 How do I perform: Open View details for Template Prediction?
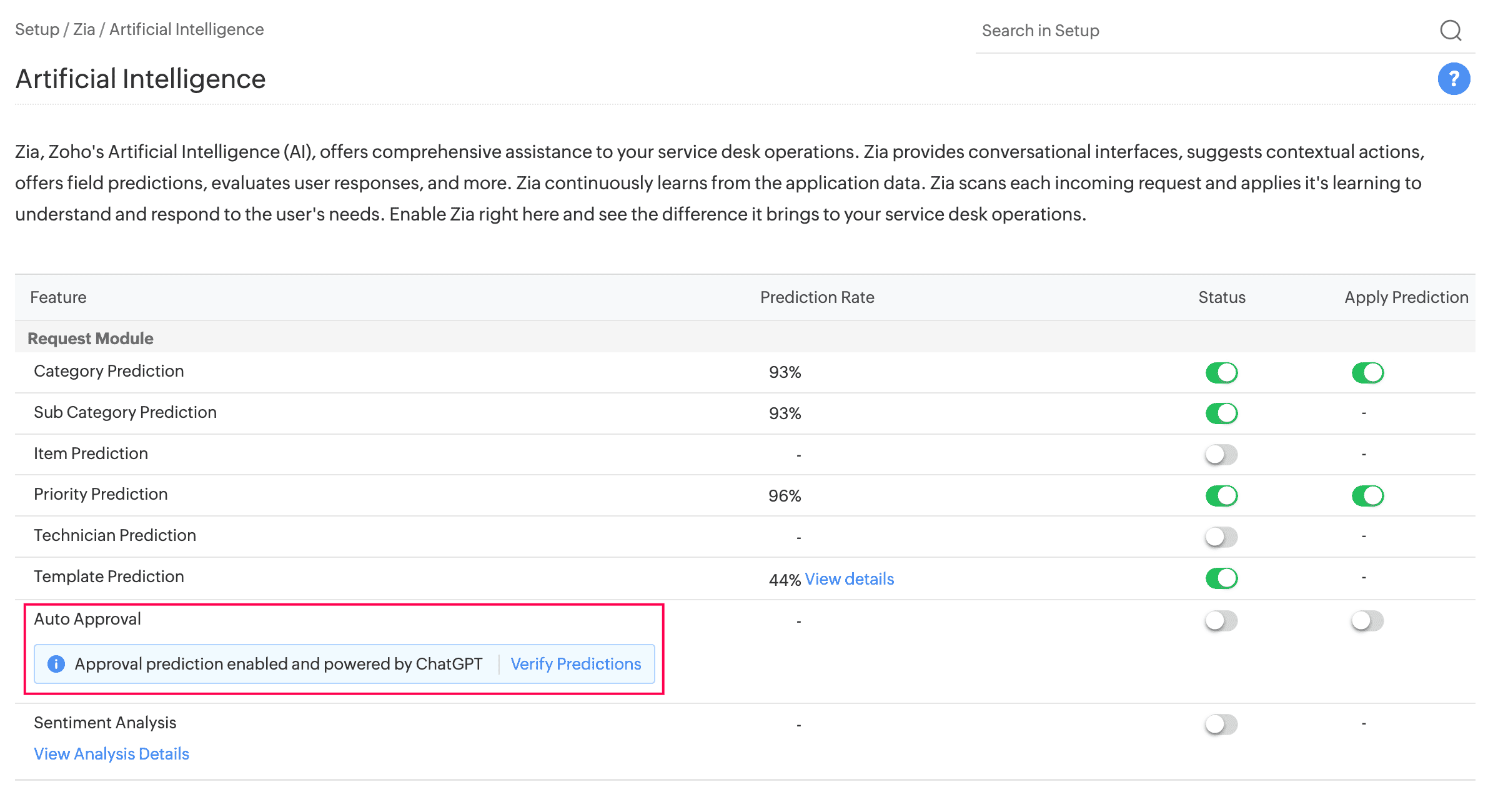849,579
